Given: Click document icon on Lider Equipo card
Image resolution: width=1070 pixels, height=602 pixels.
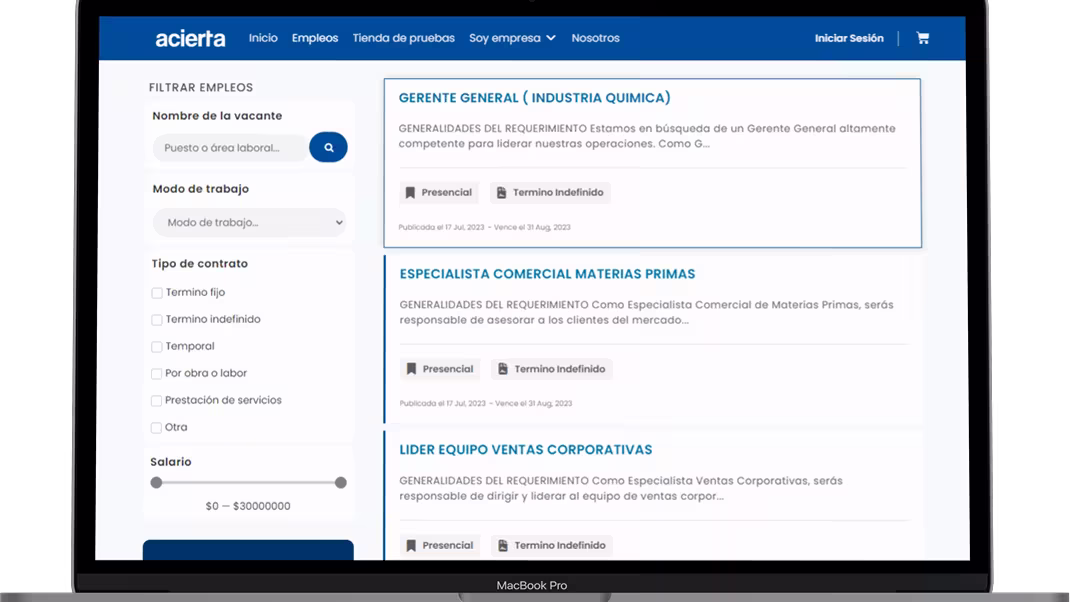Looking at the screenshot, I should pyautogui.click(x=503, y=545).
